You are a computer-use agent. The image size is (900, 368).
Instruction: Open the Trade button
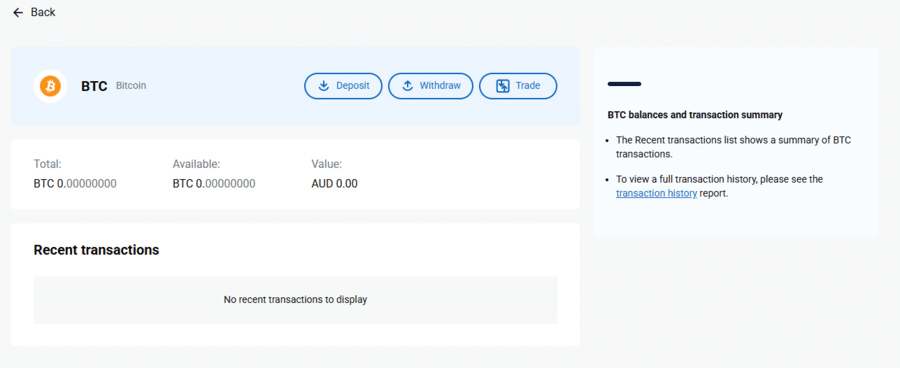pos(518,86)
